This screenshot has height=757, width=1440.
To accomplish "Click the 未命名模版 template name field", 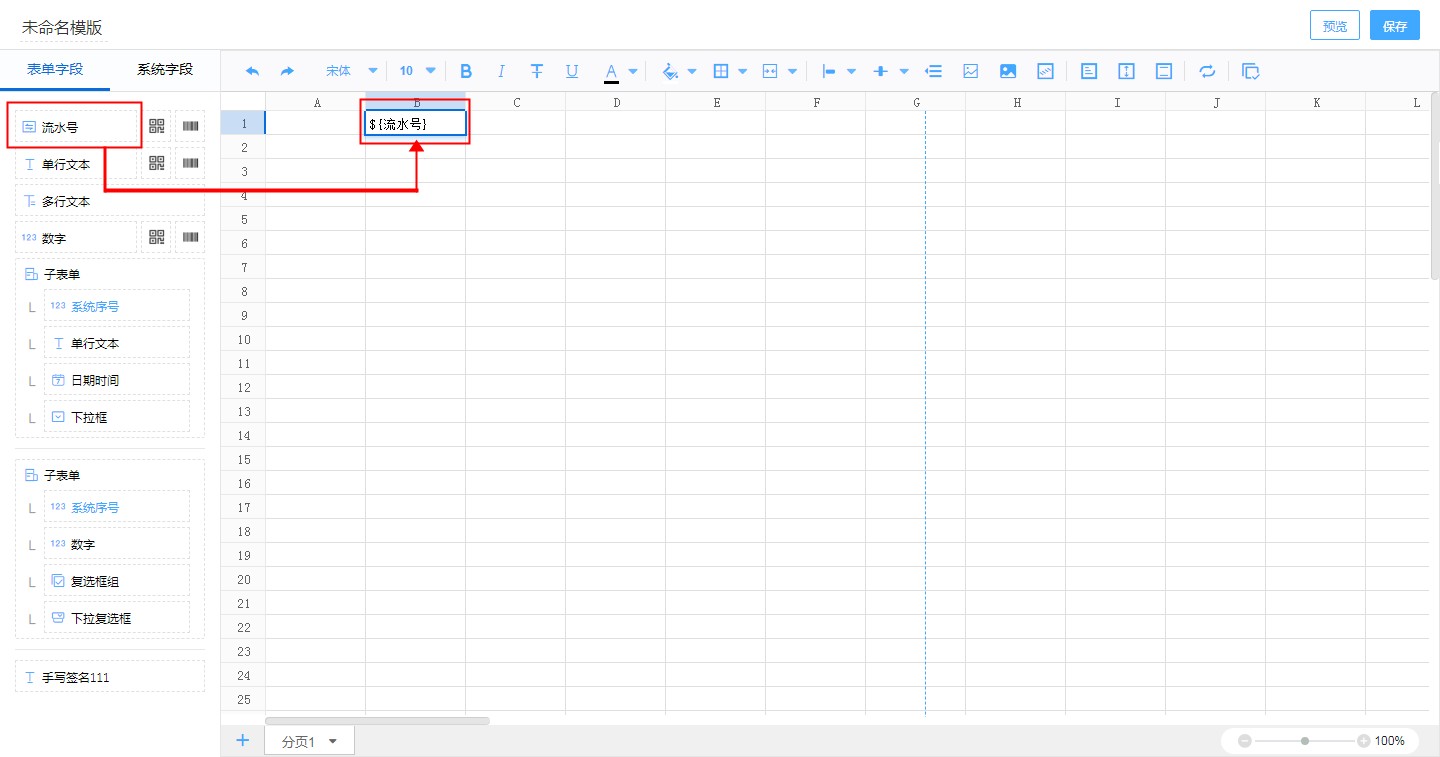I will (x=63, y=28).
